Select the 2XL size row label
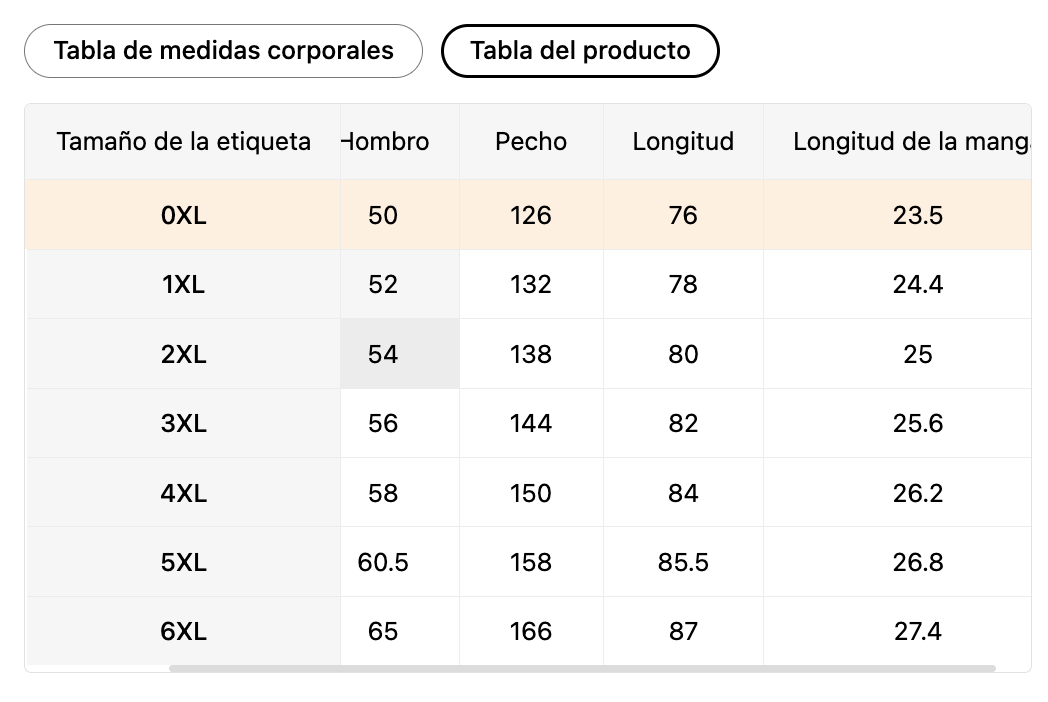This screenshot has width=1048, height=702. point(183,354)
